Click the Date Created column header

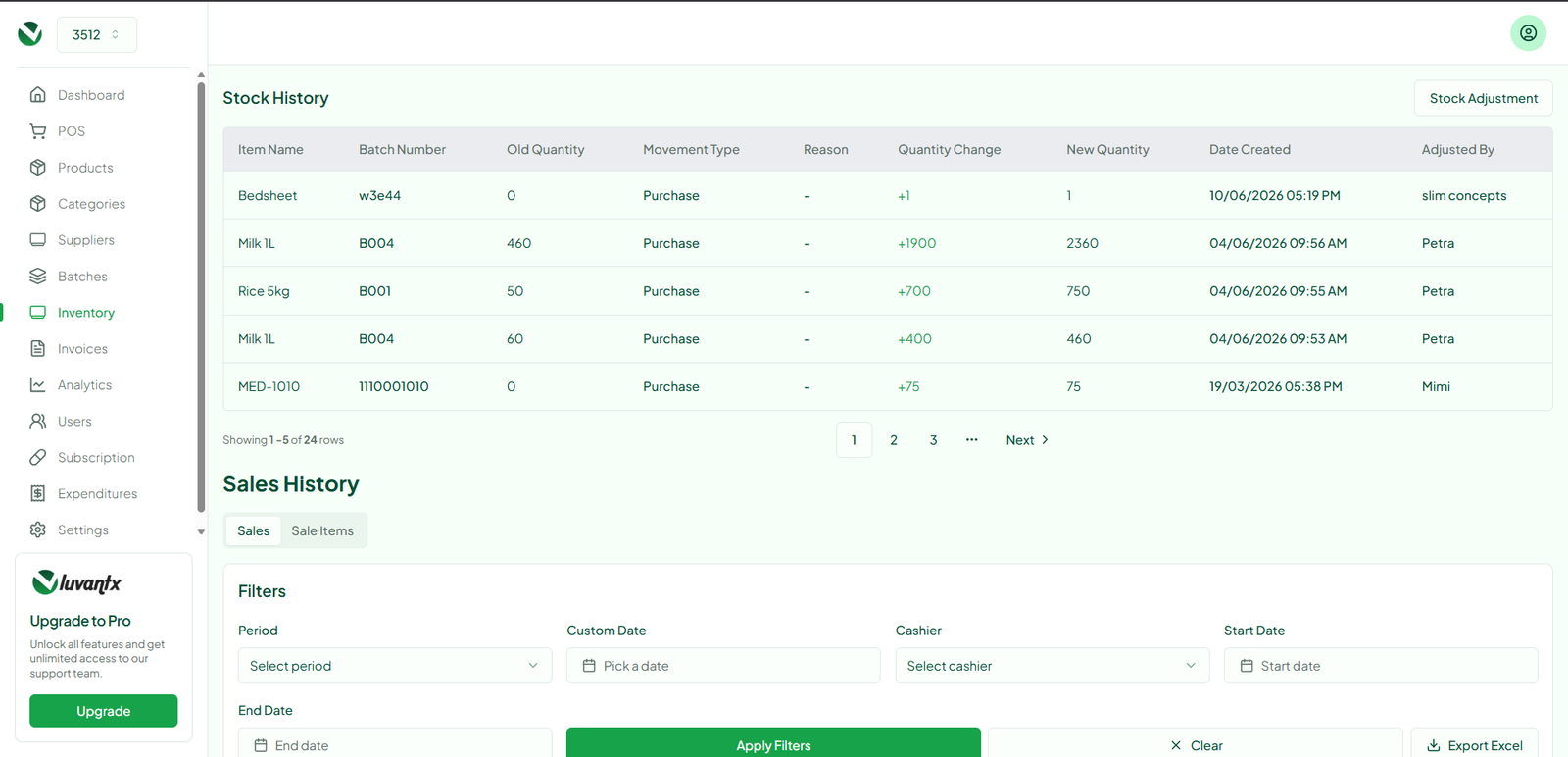[1249, 150]
